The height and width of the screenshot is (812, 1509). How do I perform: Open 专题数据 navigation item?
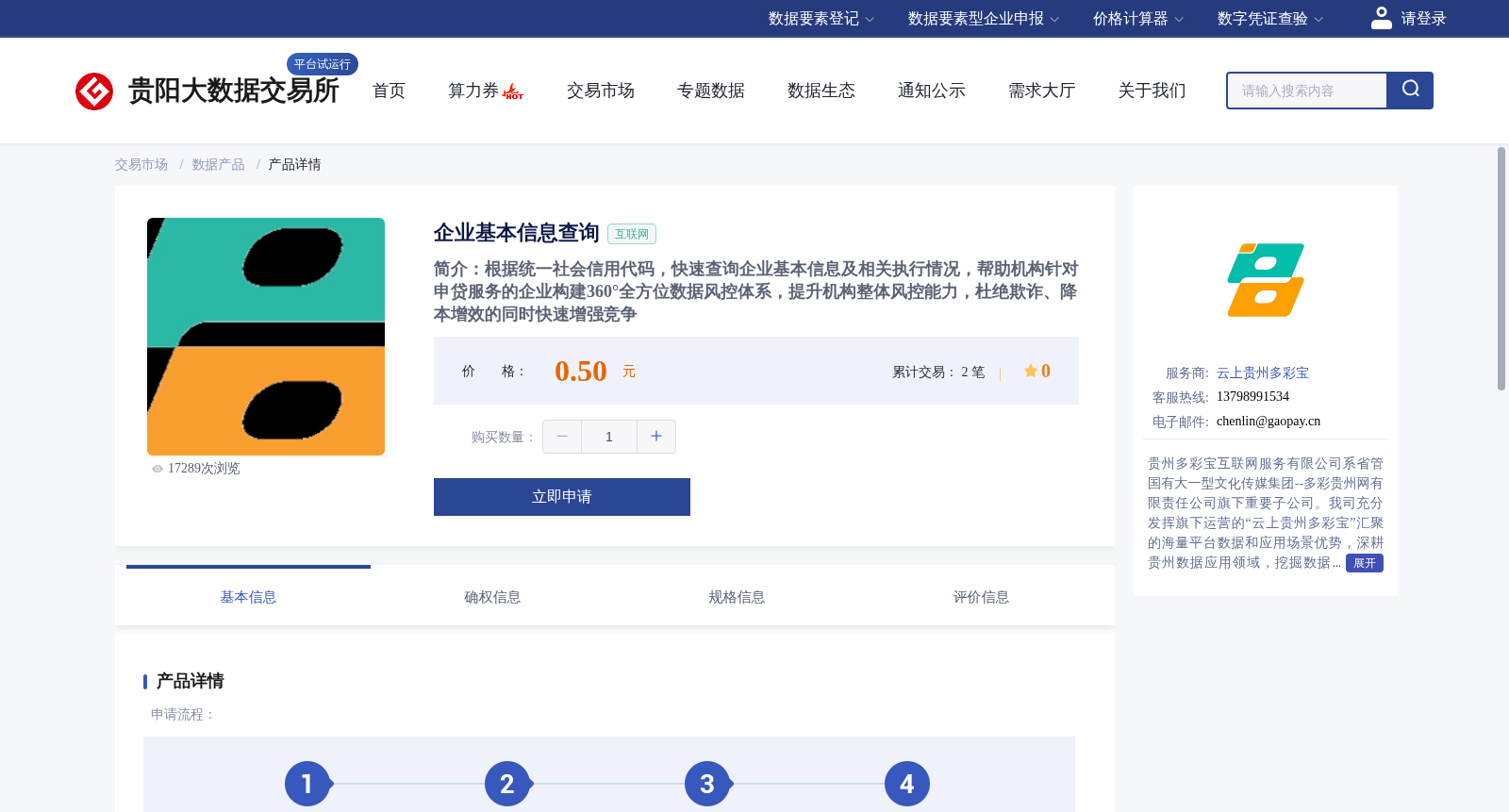coord(711,91)
